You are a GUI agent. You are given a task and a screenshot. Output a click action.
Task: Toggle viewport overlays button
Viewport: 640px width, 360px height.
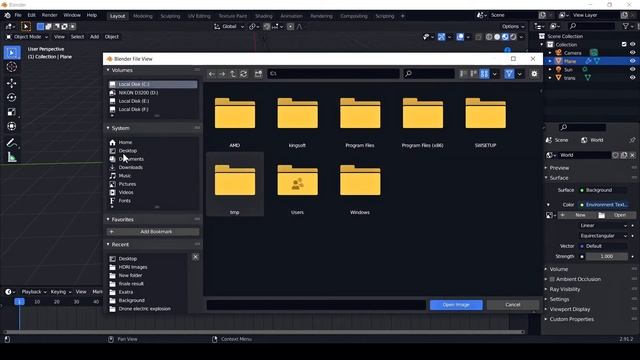coord(460,37)
